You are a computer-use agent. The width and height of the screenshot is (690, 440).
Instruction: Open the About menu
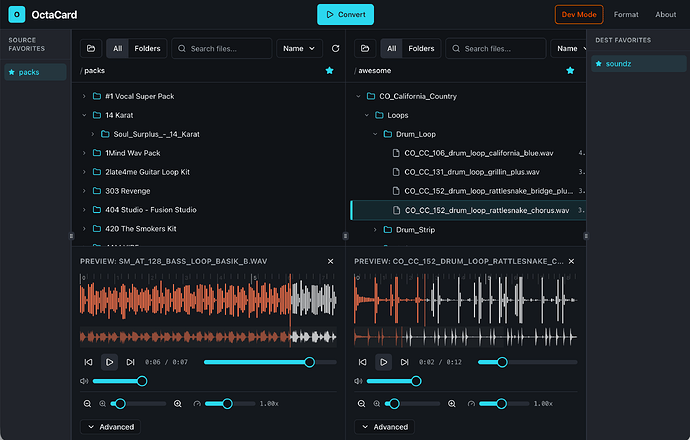point(665,14)
